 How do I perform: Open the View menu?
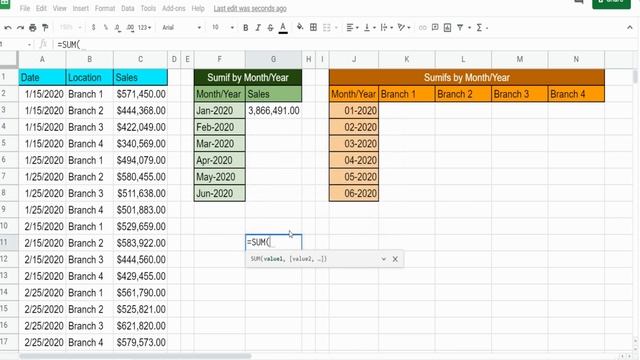pyautogui.click(x=60, y=8)
